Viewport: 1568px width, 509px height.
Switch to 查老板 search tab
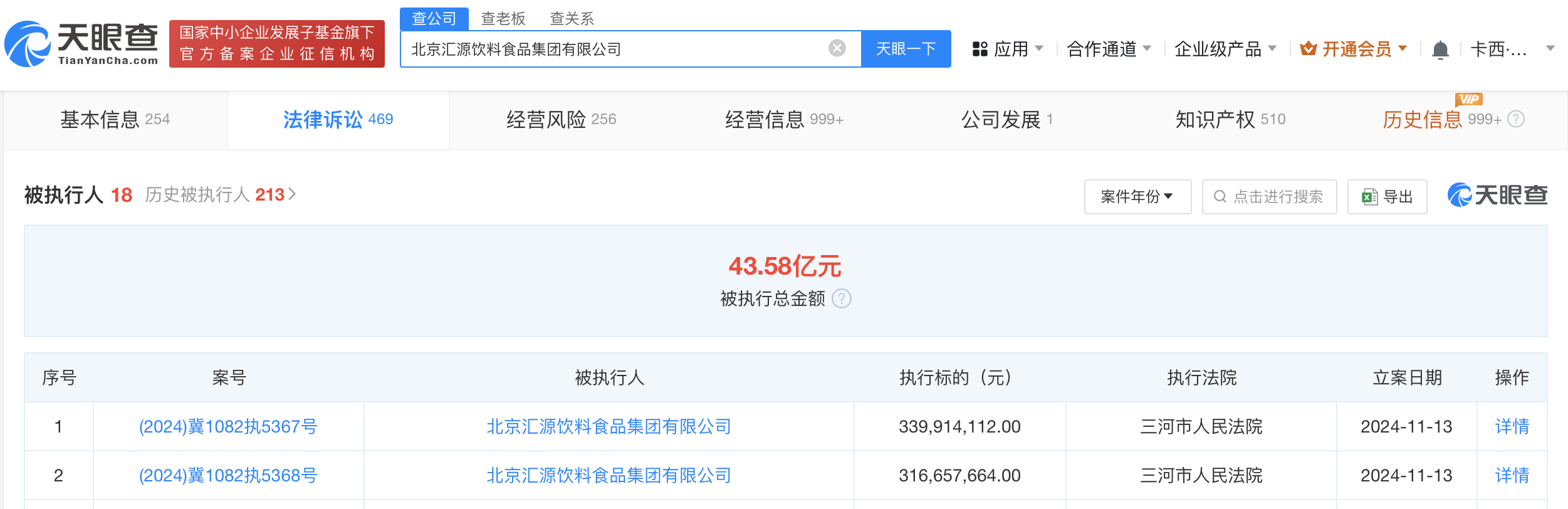click(503, 19)
